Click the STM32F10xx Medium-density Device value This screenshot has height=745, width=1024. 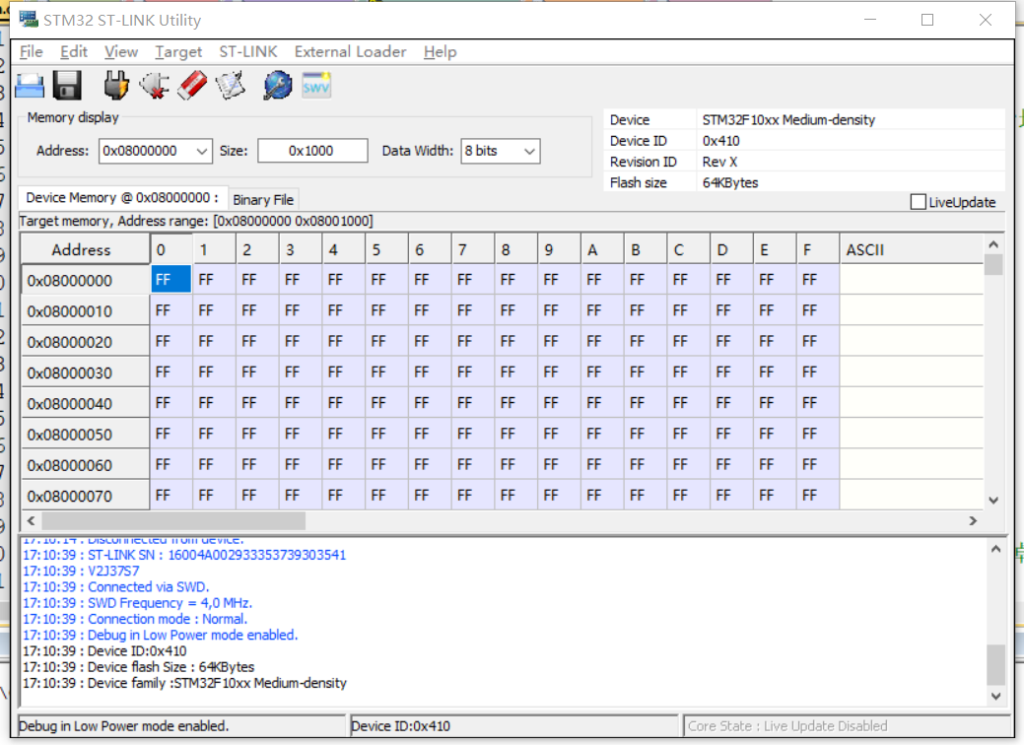(x=788, y=119)
